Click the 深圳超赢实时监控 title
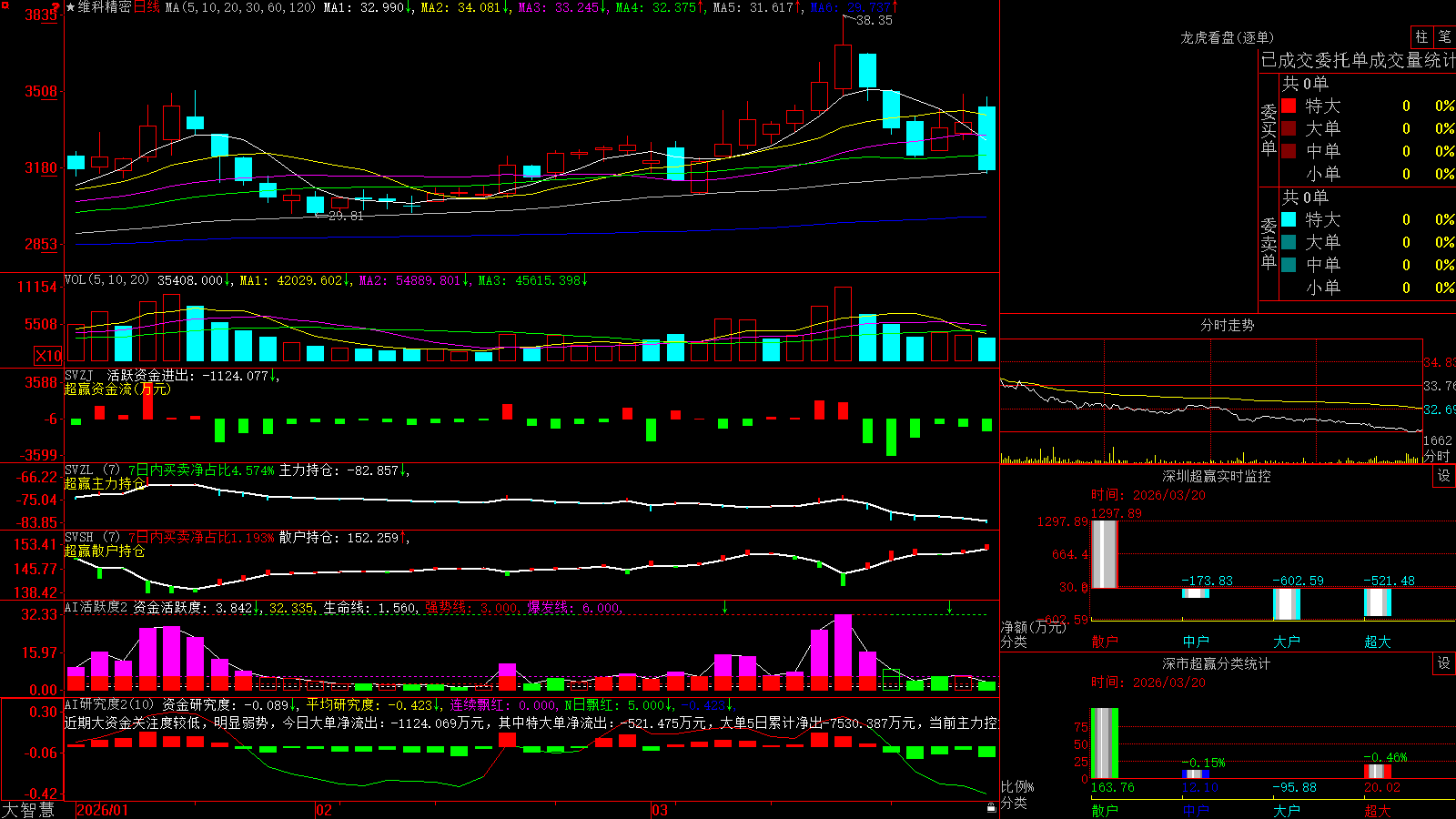 1217,476
